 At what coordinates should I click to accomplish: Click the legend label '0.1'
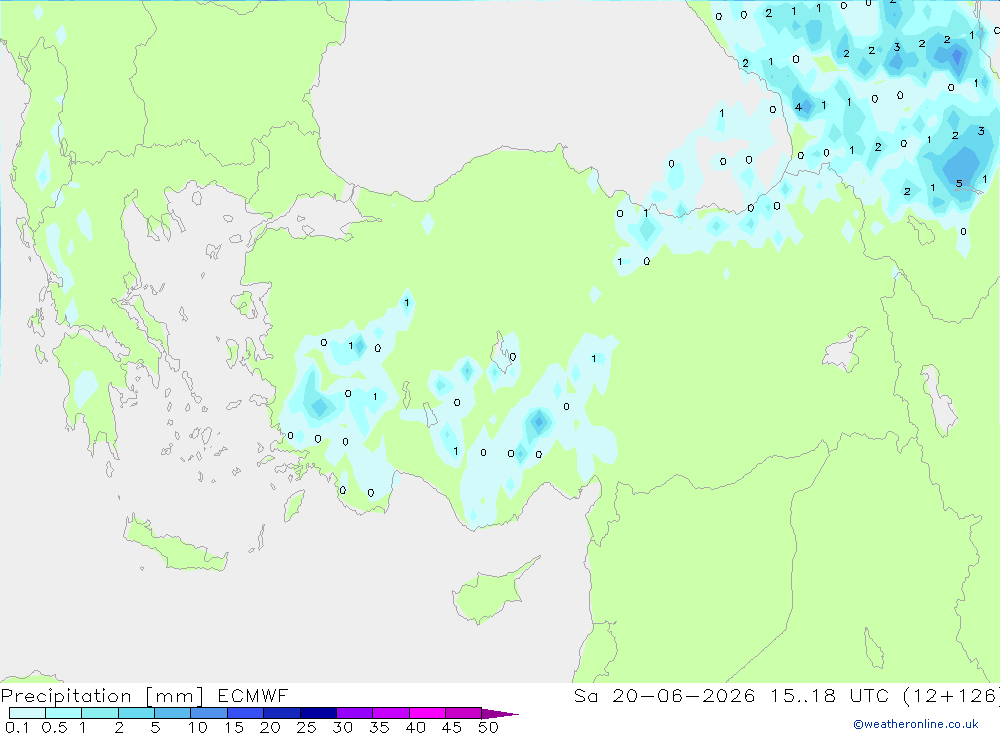pyautogui.click(x=17, y=727)
